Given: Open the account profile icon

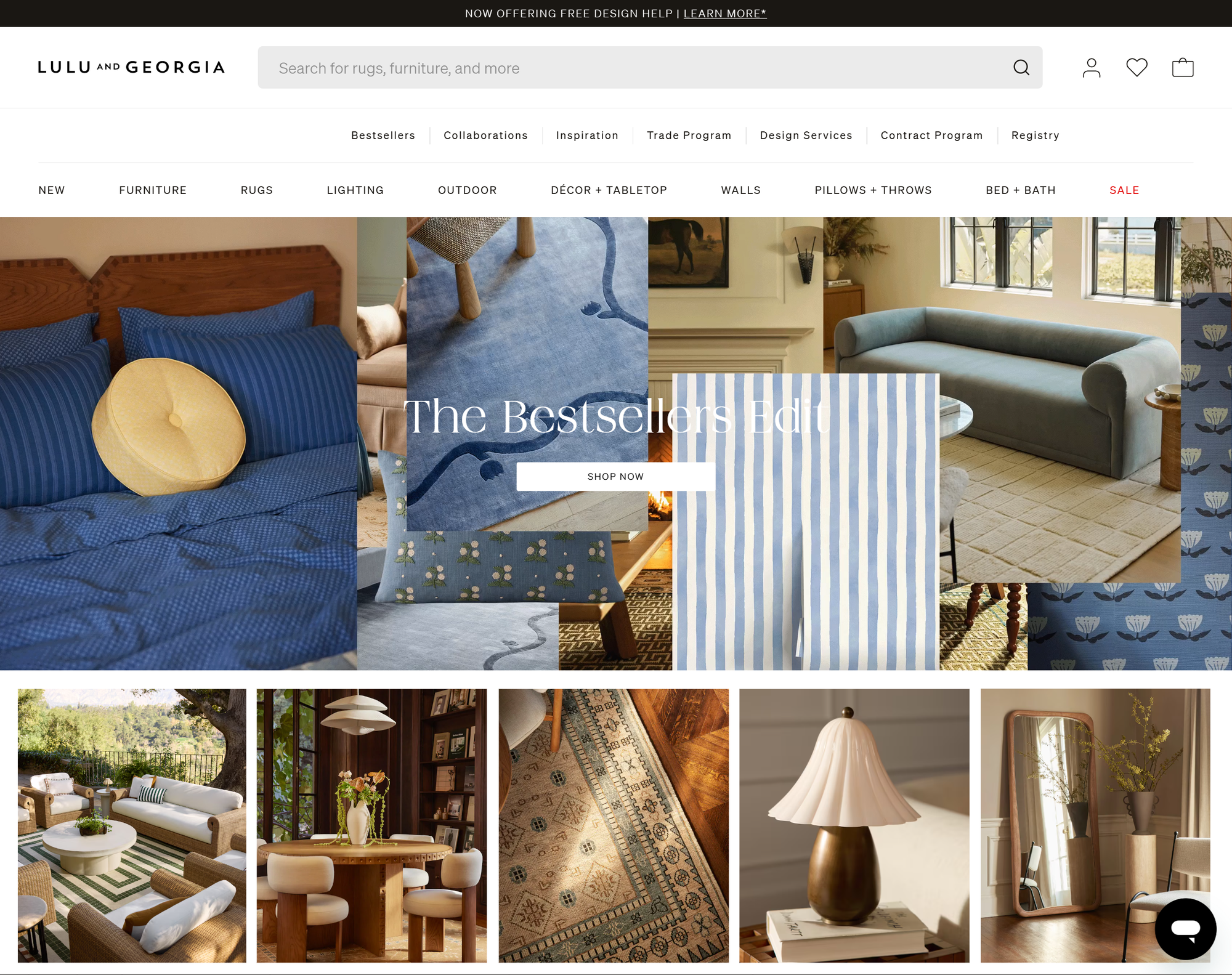Looking at the screenshot, I should tap(1092, 67).
